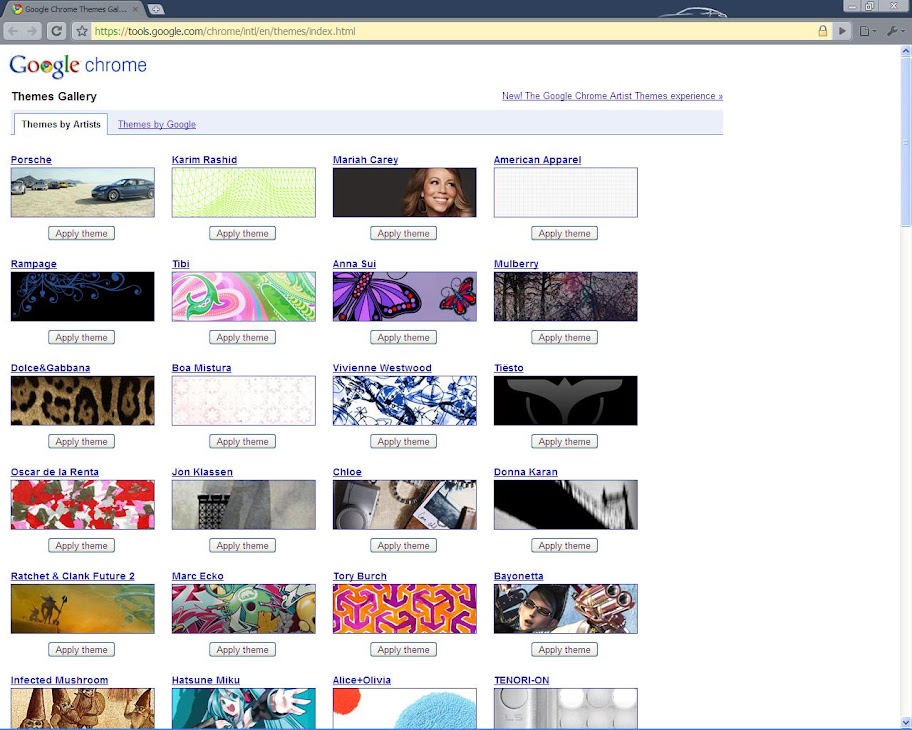The width and height of the screenshot is (912, 730).
Task: Open a new tab with the plus button
Action: pos(156,9)
